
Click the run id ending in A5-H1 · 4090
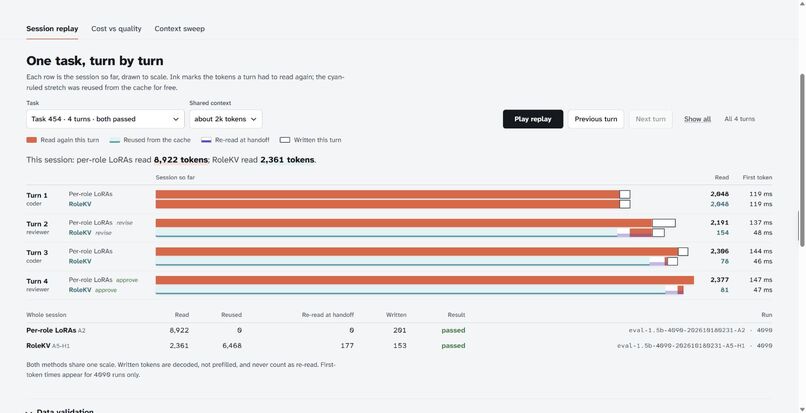(x=694, y=346)
